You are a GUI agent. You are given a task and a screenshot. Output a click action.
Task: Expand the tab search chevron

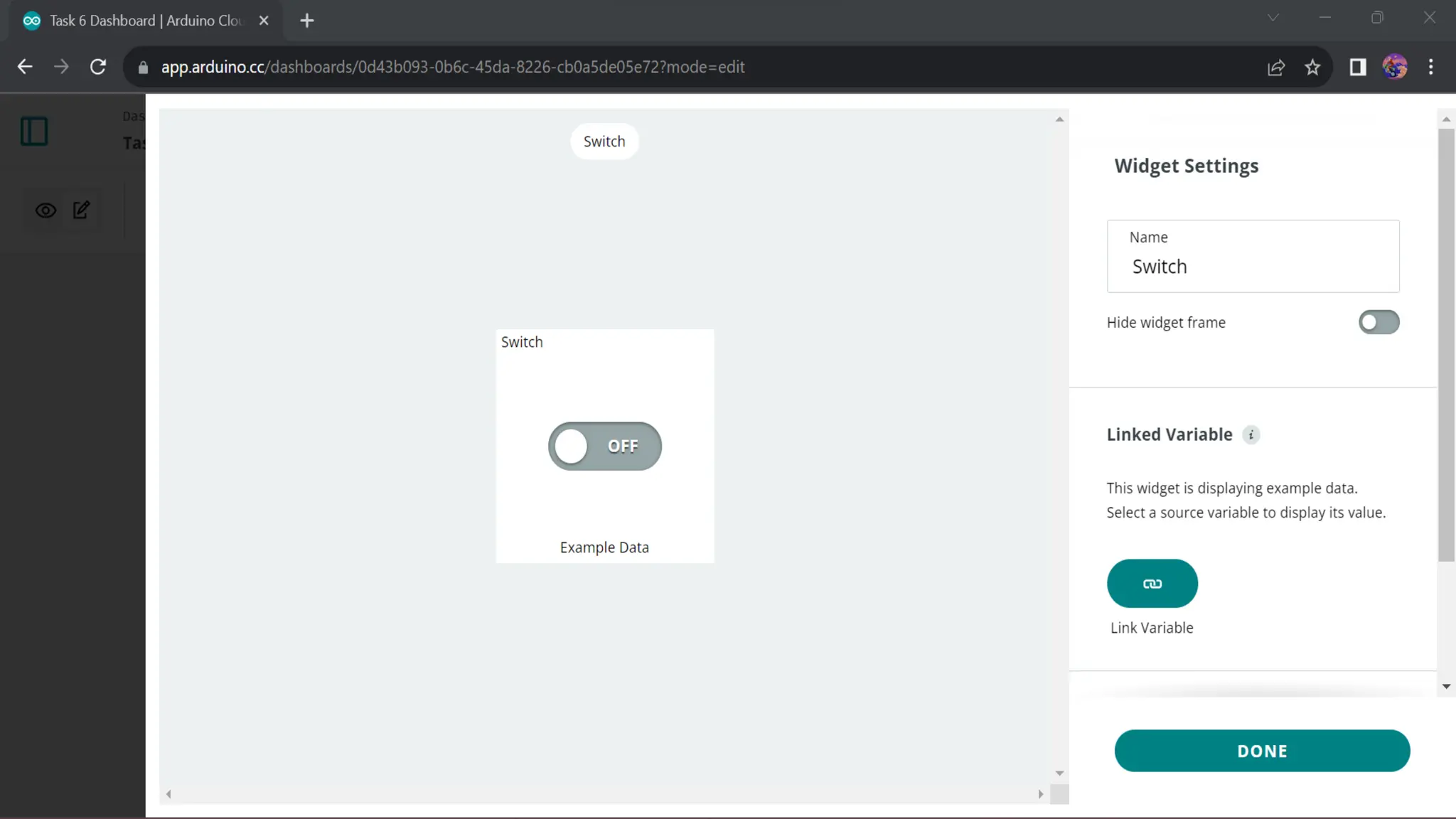tap(1273, 18)
